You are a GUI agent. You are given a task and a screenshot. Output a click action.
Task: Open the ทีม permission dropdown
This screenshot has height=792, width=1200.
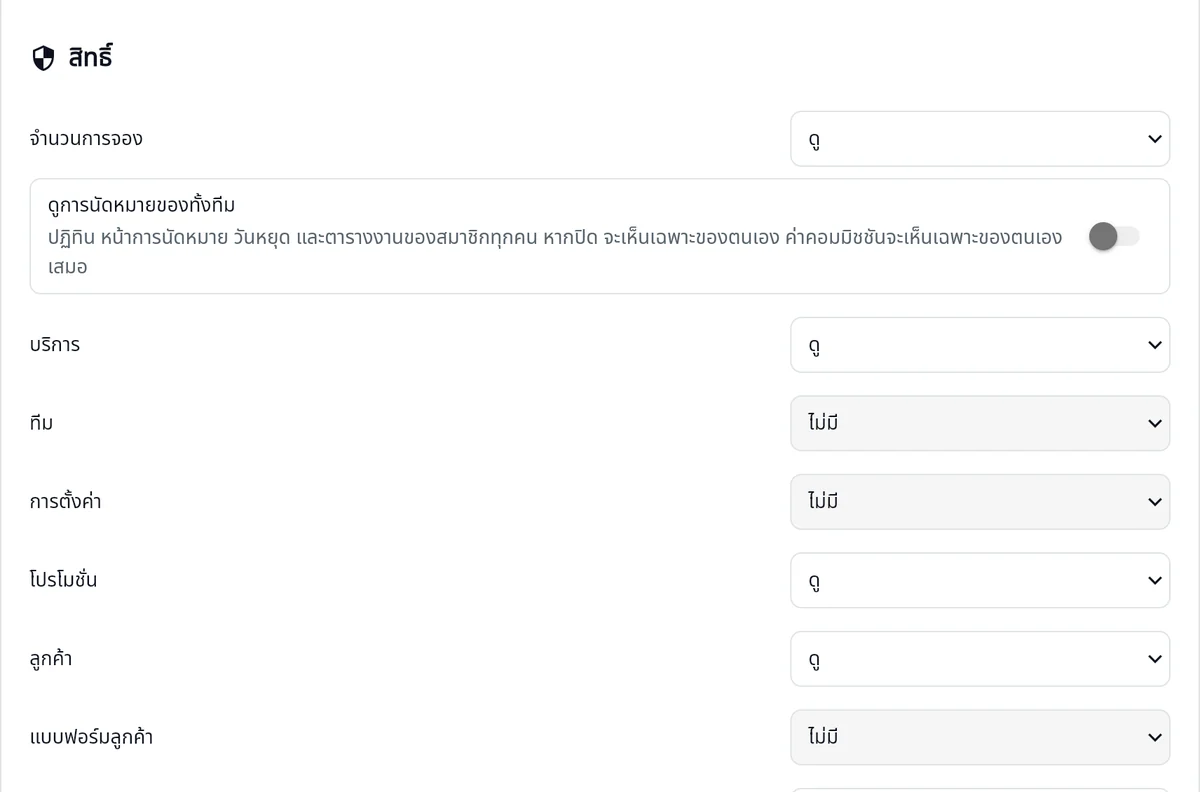point(980,423)
